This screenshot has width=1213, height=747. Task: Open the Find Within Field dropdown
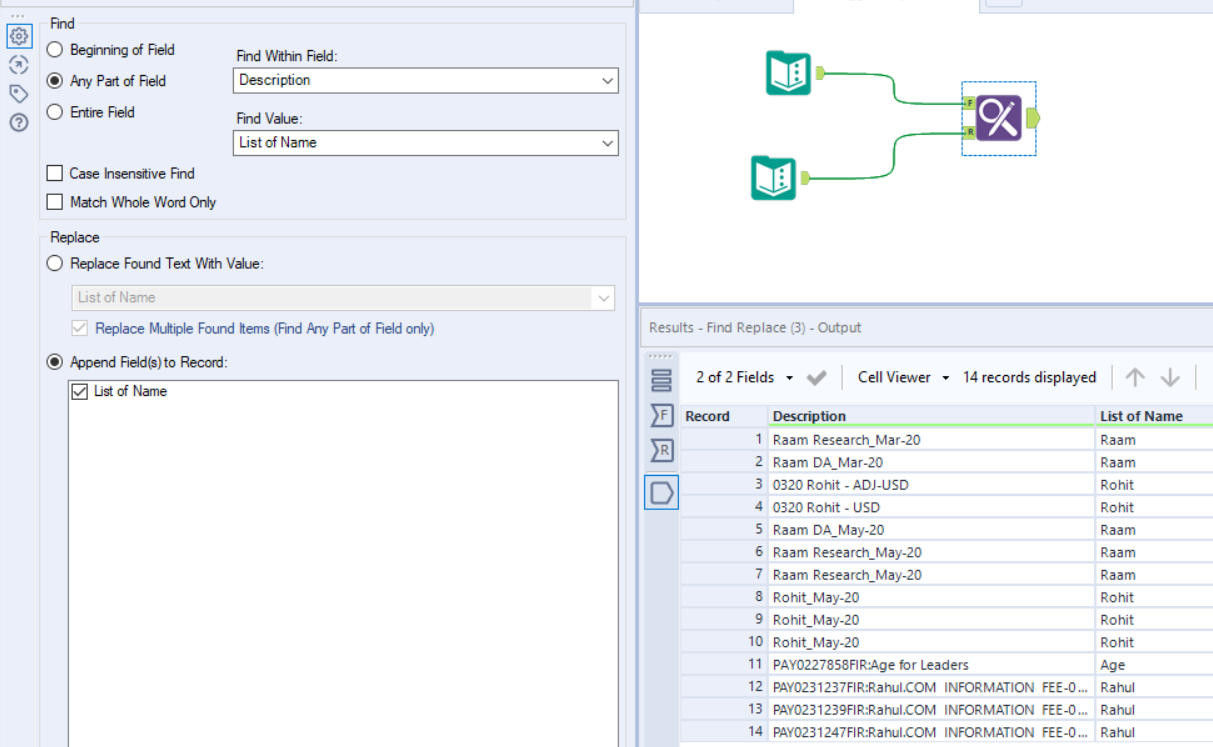(x=608, y=80)
